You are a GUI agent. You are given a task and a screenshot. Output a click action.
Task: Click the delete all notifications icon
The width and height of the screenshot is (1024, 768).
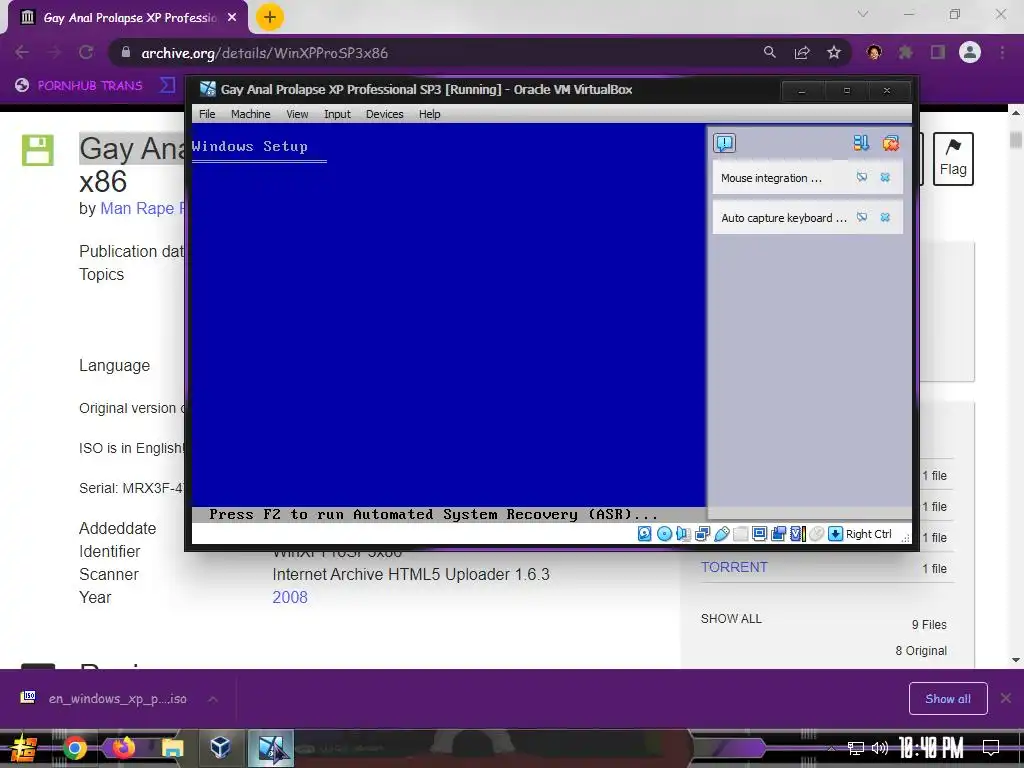click(890, 143)
